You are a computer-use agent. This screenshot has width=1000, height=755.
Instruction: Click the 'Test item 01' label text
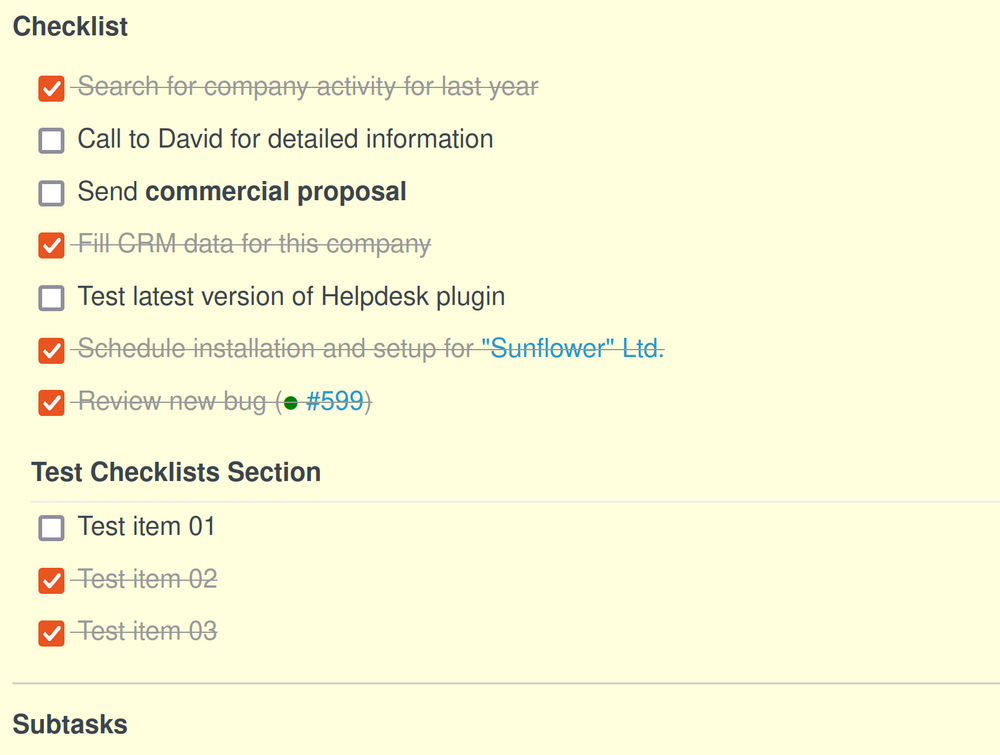pyautogui.click(x=146, y=527)
